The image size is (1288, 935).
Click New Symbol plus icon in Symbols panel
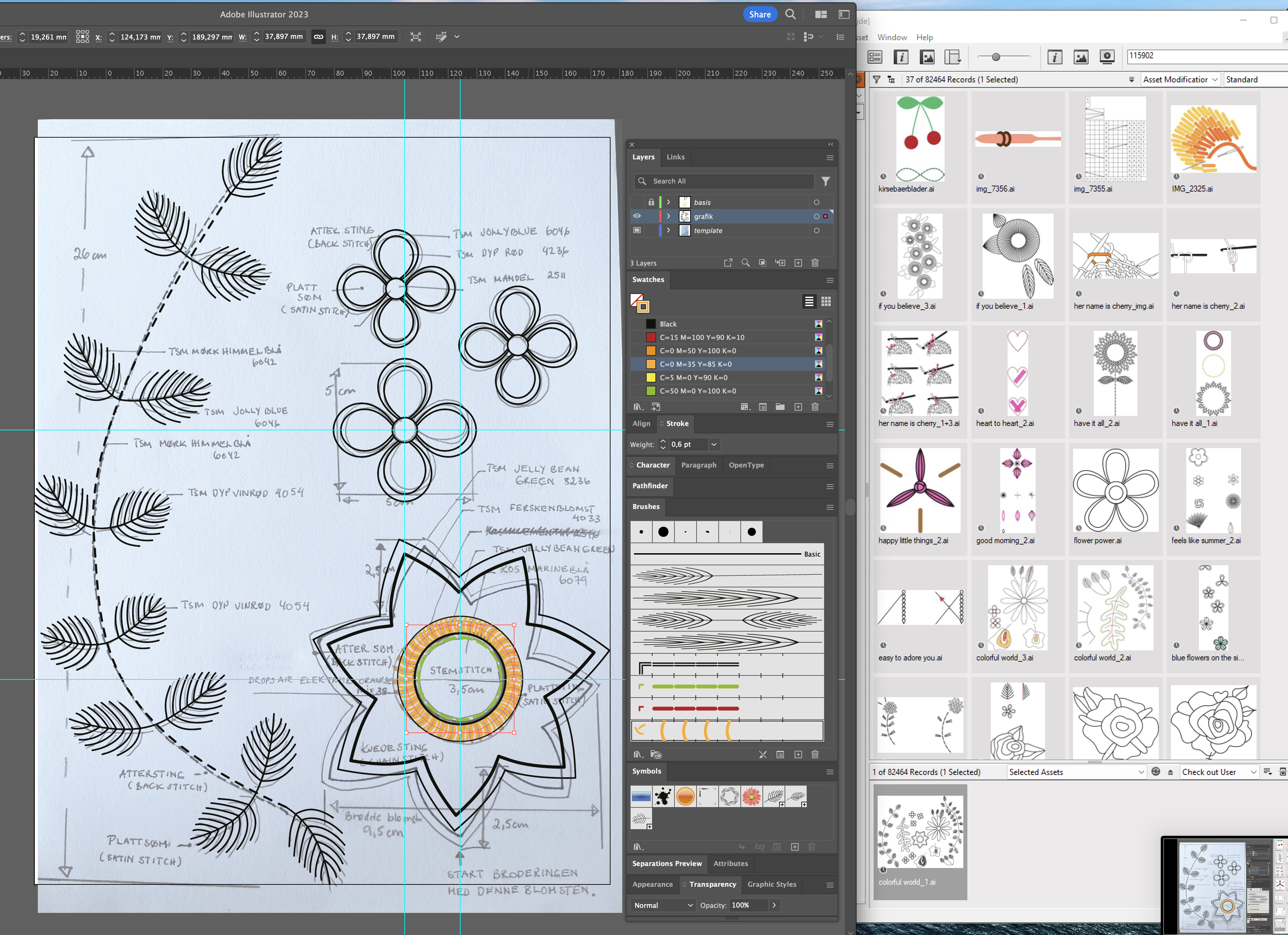pyautogui.click(x=795, y=847)
